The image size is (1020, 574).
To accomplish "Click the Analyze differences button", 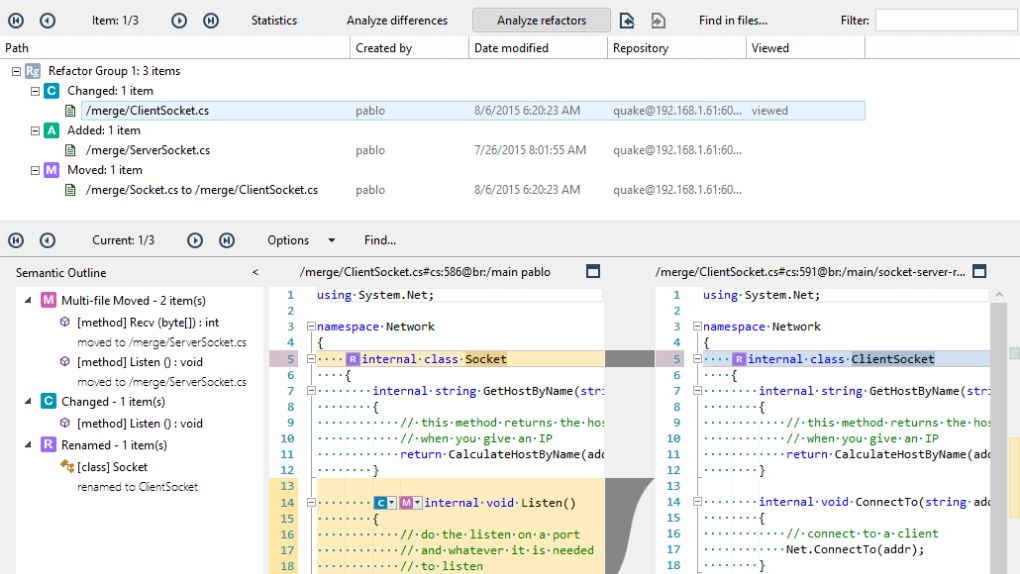I will coord(397,20).
